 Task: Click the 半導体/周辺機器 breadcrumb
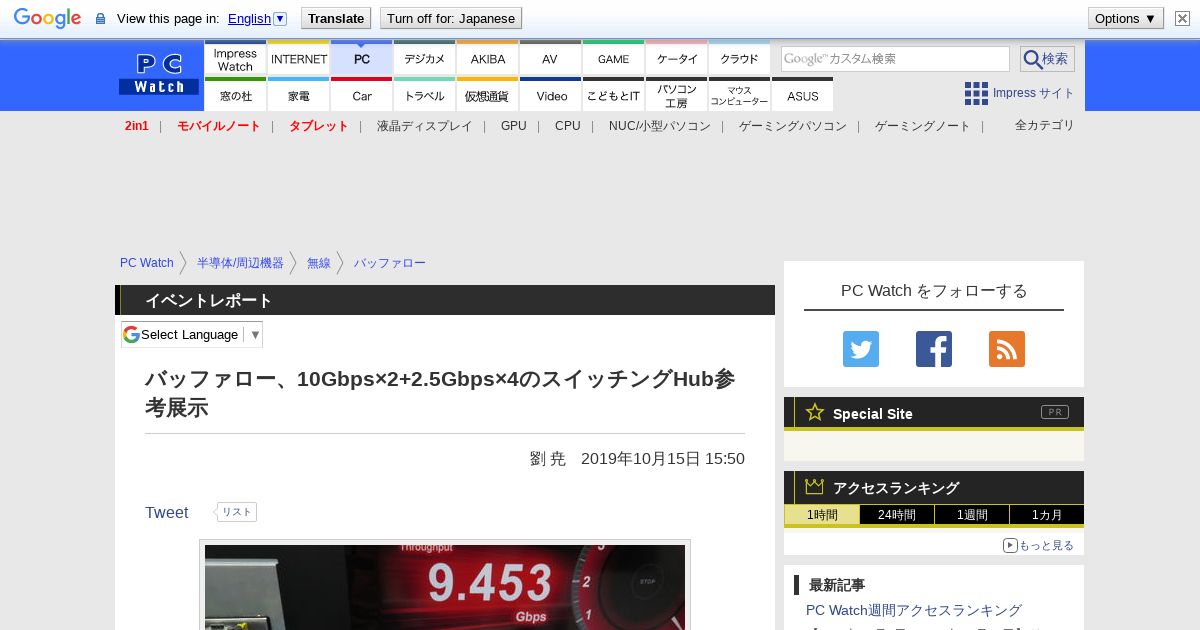click(240, 263)
